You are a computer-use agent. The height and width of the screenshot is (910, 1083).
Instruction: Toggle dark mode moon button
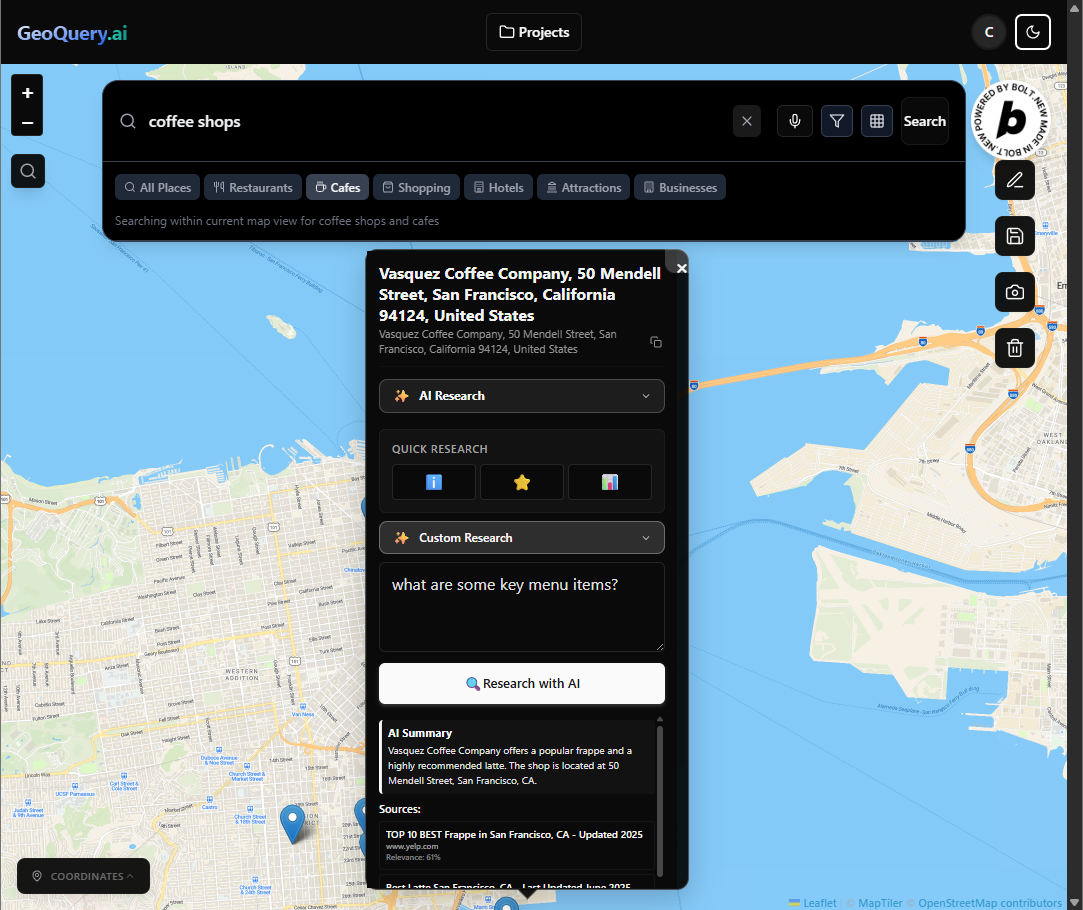pos(1033,32)
